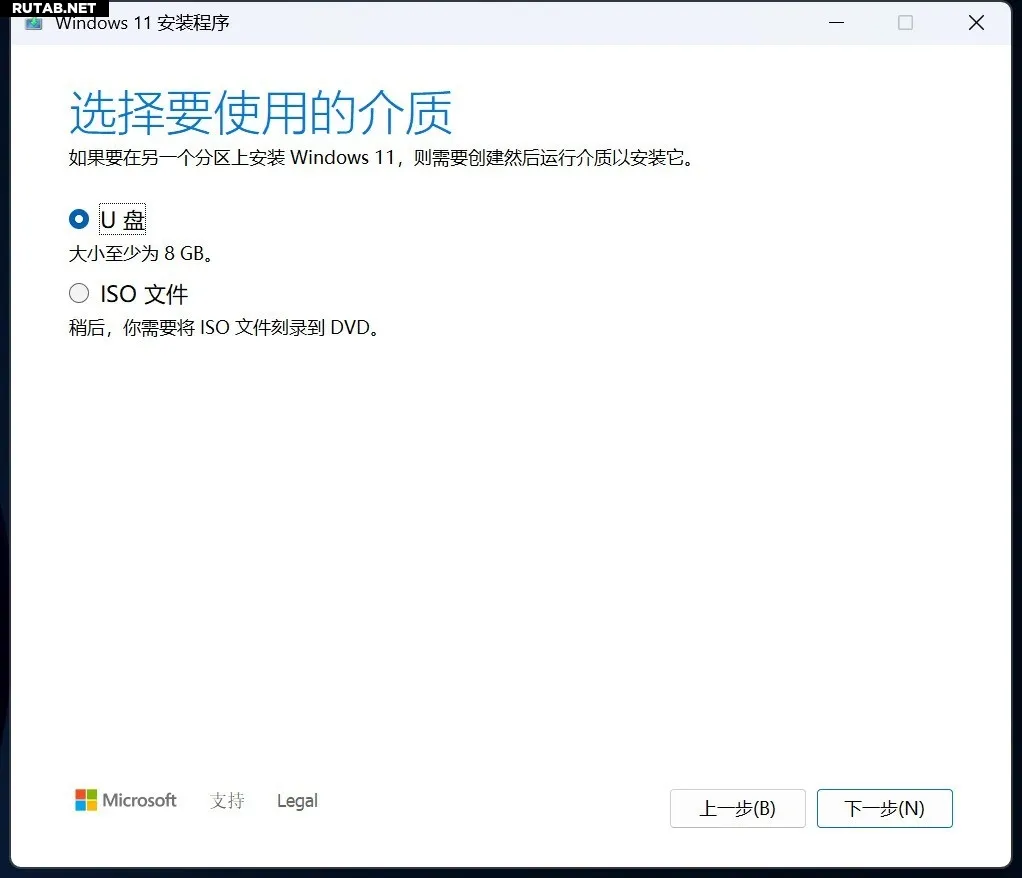Minimize the setup window
This screenshot has height=878, width=1022.
pyautogui.click(x=834, y=23)
